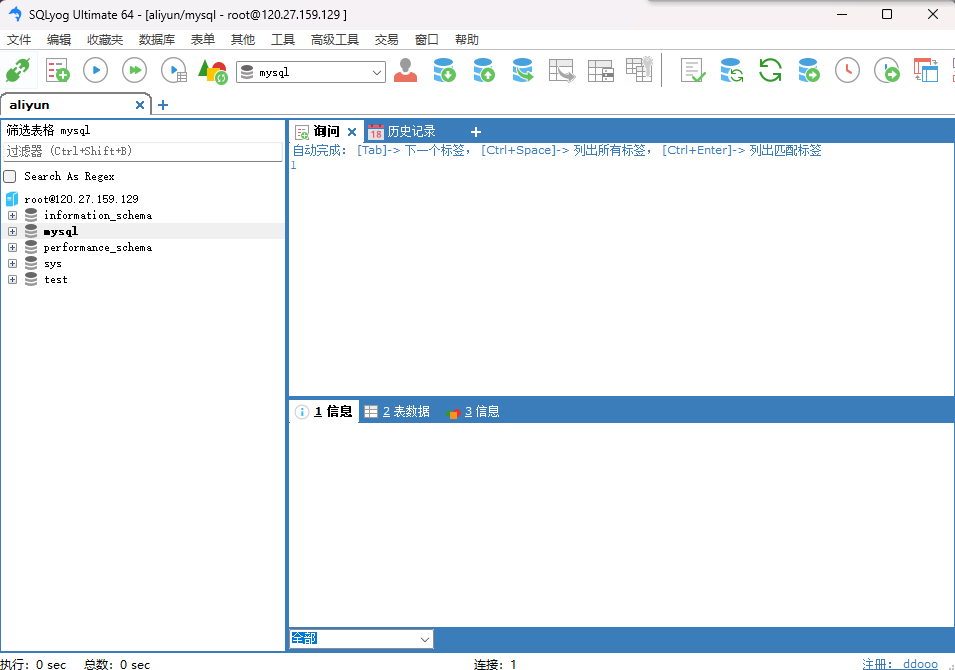The image size is (955, 670).
Task: Select the 1 信息 result tab
Action: click(x=325, y=412)
